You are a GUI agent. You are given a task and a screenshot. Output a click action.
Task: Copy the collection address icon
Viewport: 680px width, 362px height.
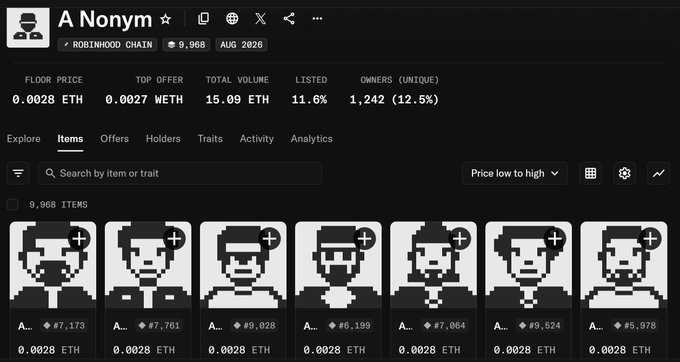[203, 19]
